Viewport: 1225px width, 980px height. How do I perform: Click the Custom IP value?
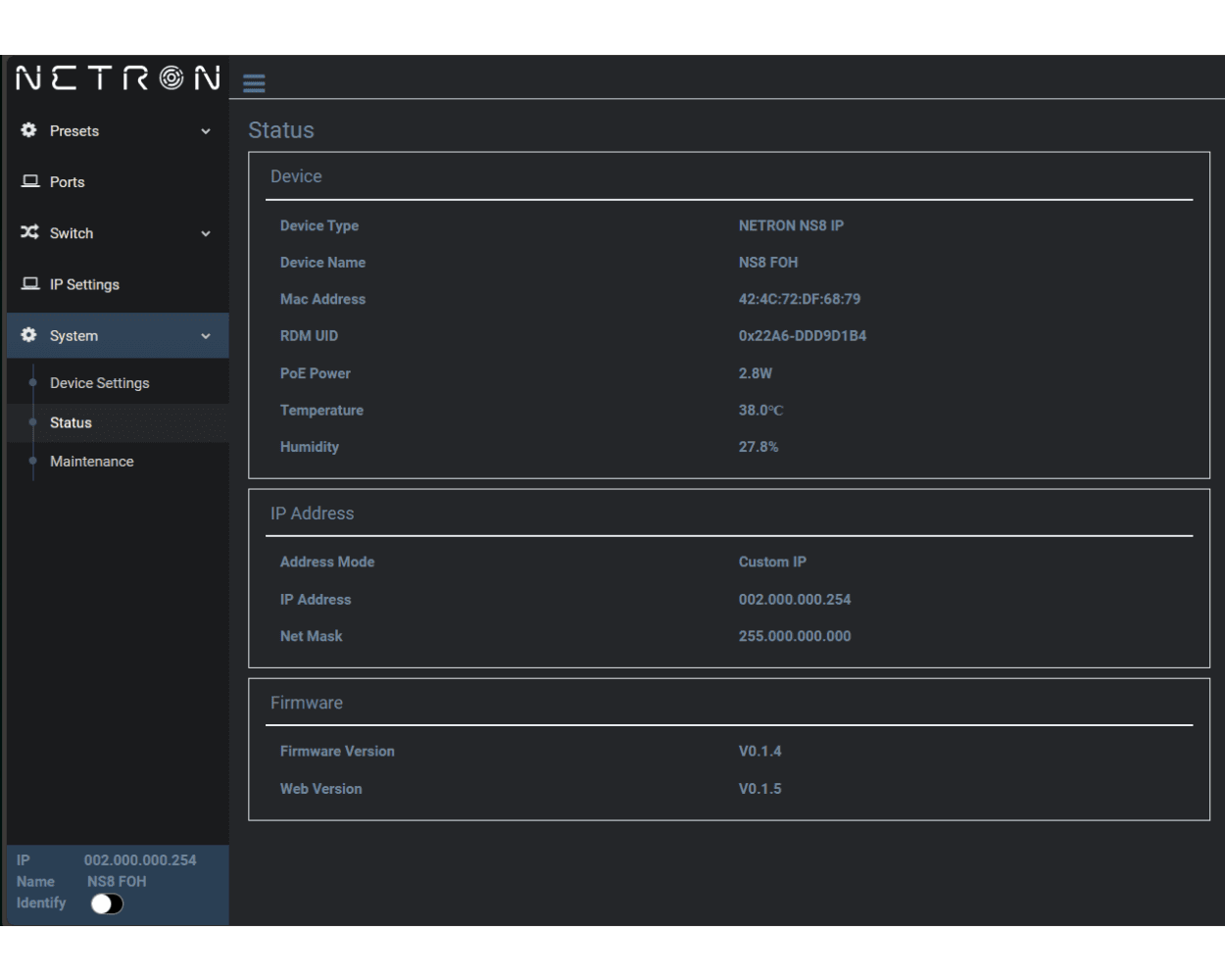tap(772, 563)
